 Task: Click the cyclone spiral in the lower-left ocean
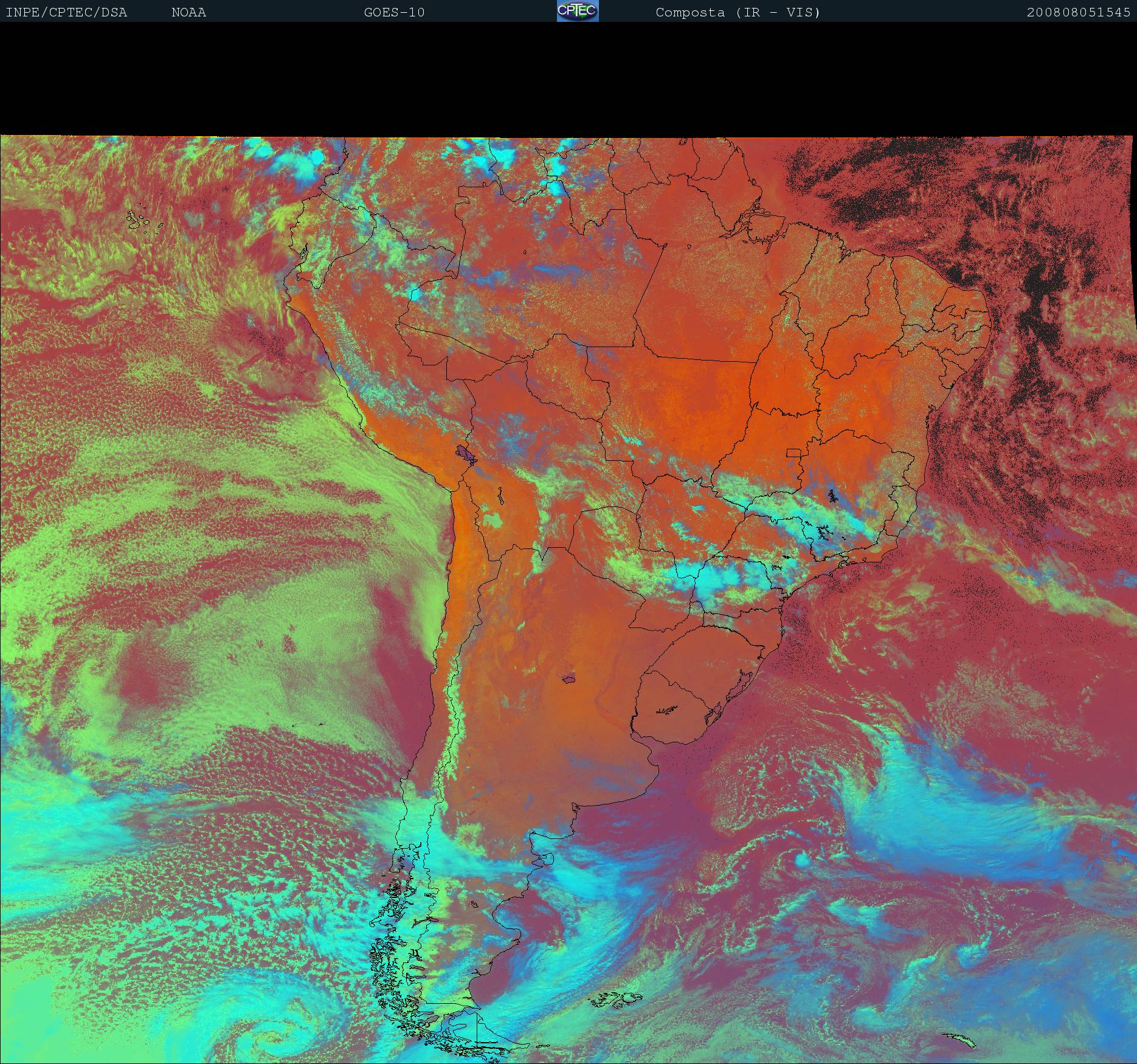click(x=268, y=1034)
